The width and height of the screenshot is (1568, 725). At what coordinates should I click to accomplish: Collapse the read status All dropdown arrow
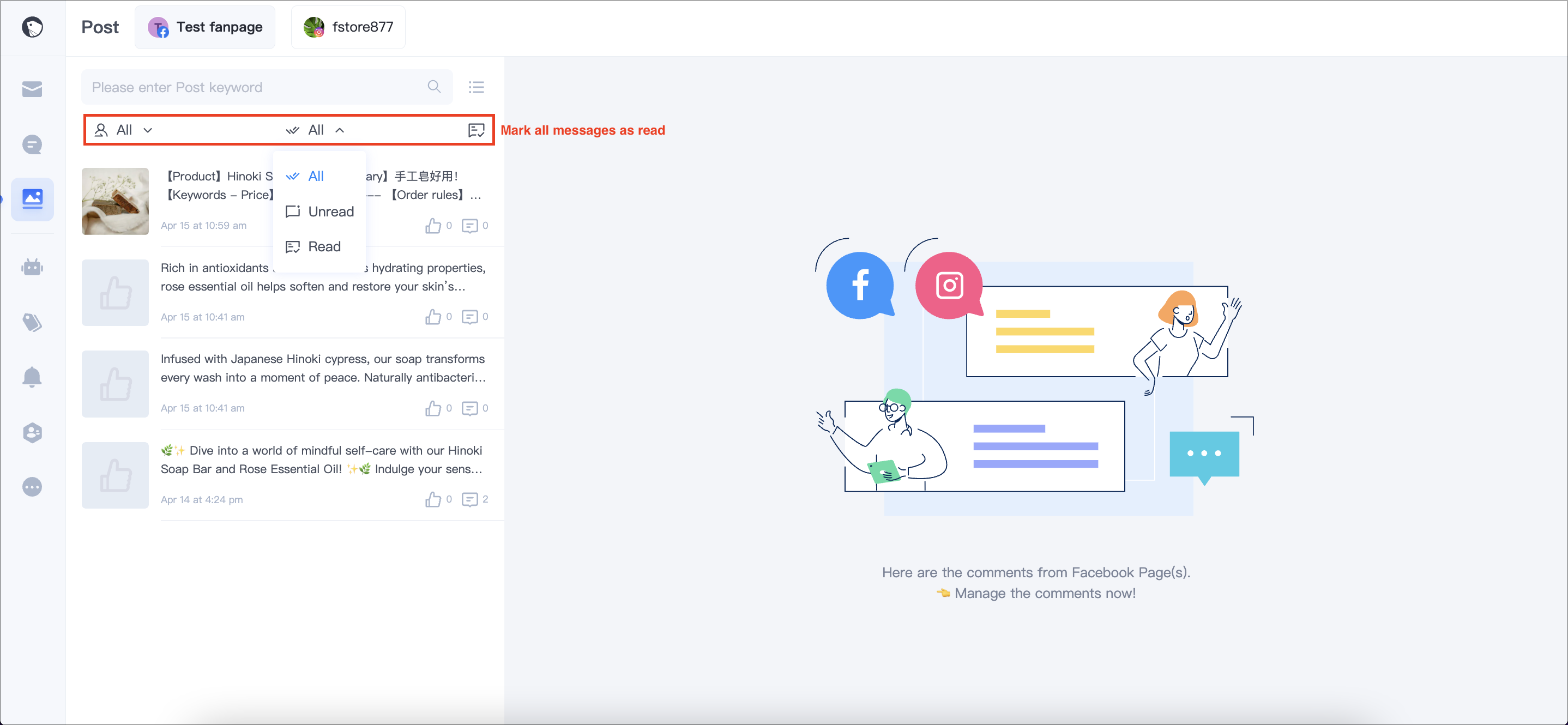340,130
